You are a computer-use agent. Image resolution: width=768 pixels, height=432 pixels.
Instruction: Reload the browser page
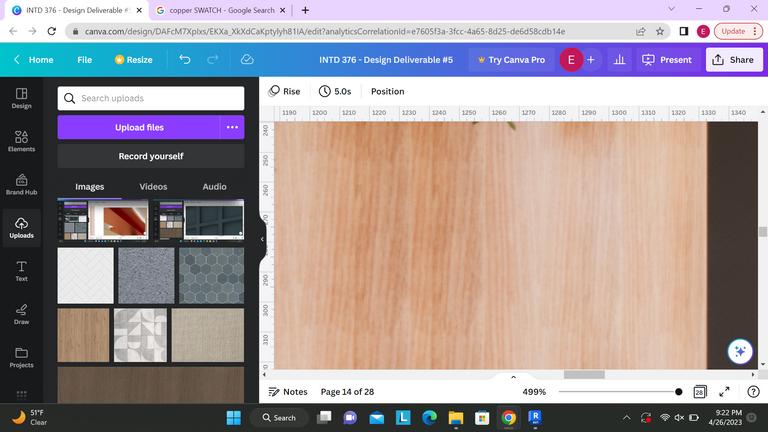[51, 31]
